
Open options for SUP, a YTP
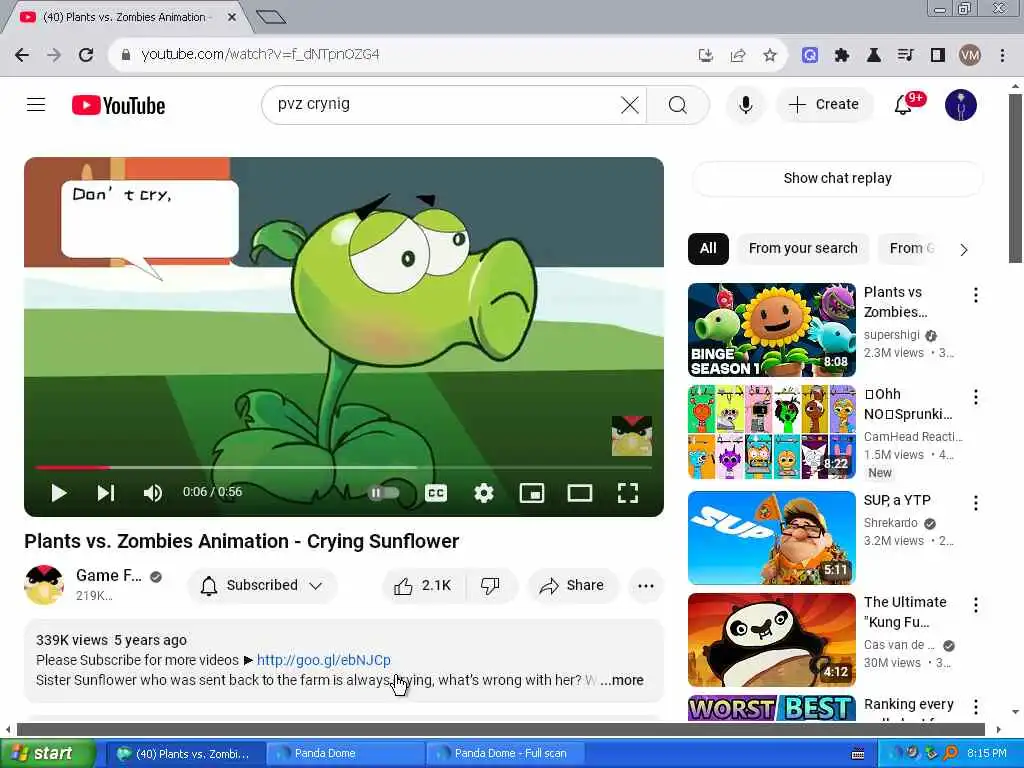(x=976, y=503)
